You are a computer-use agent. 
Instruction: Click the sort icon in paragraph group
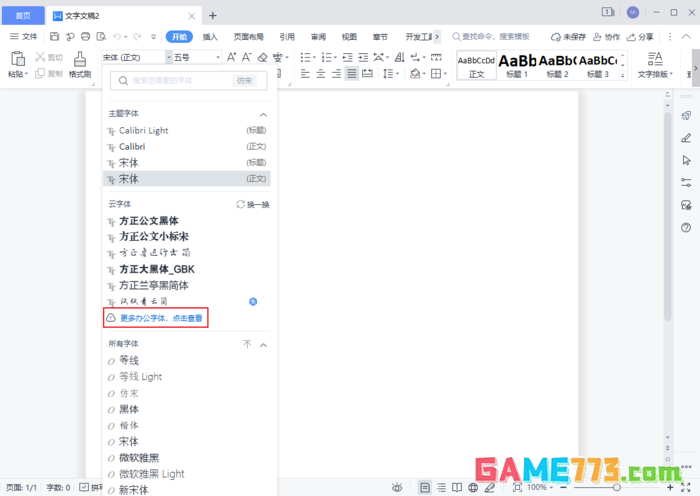coord(400,57)
